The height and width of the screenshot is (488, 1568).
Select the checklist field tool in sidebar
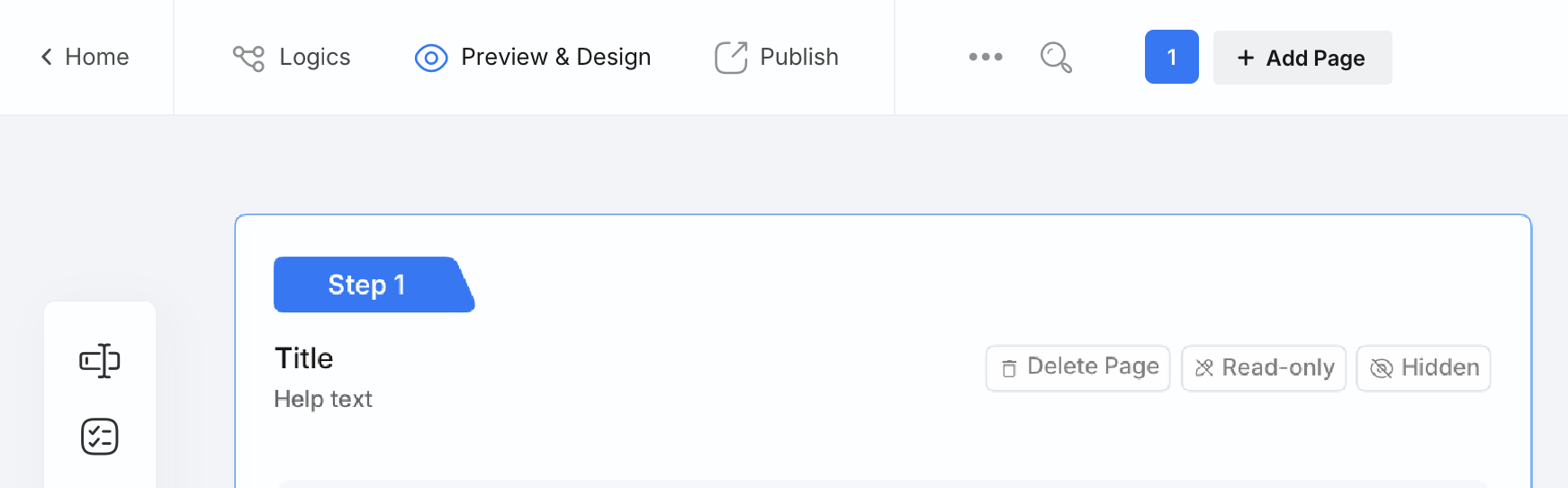[x=100, y=437]
